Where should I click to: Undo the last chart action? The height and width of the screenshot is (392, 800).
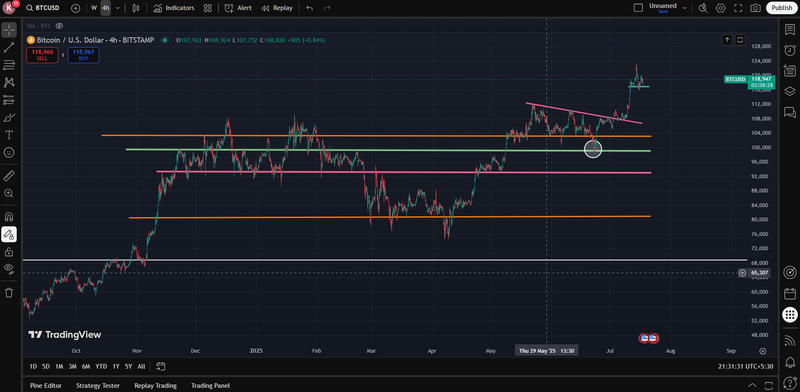[310, 8]
